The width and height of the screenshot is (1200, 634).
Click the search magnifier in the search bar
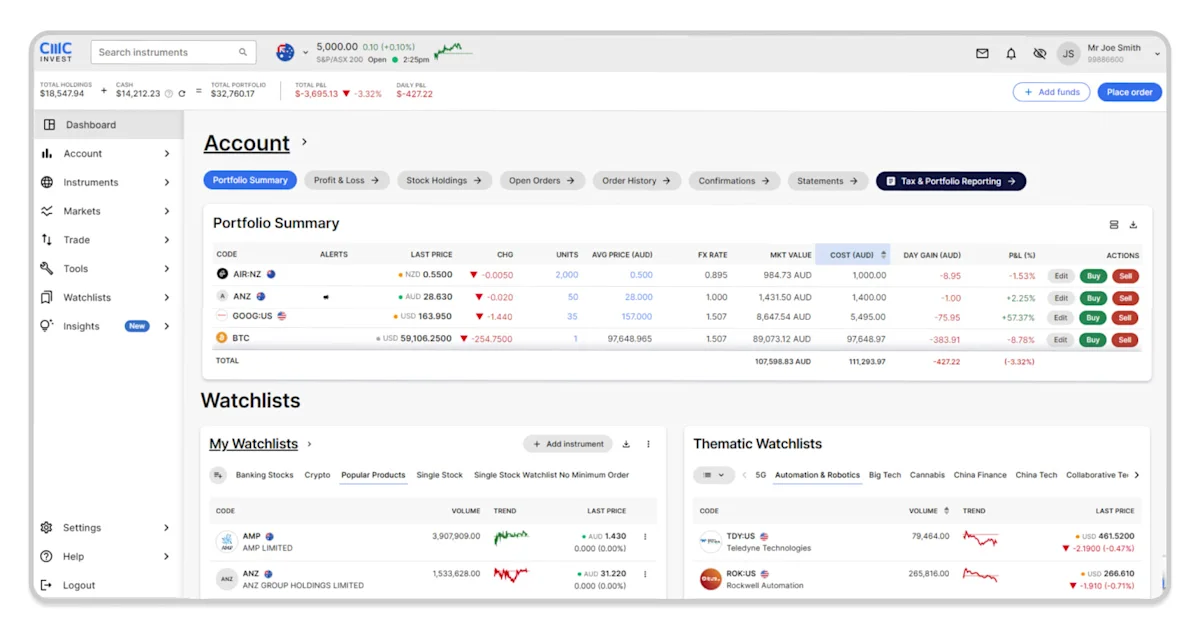click(x=241, y=51)
